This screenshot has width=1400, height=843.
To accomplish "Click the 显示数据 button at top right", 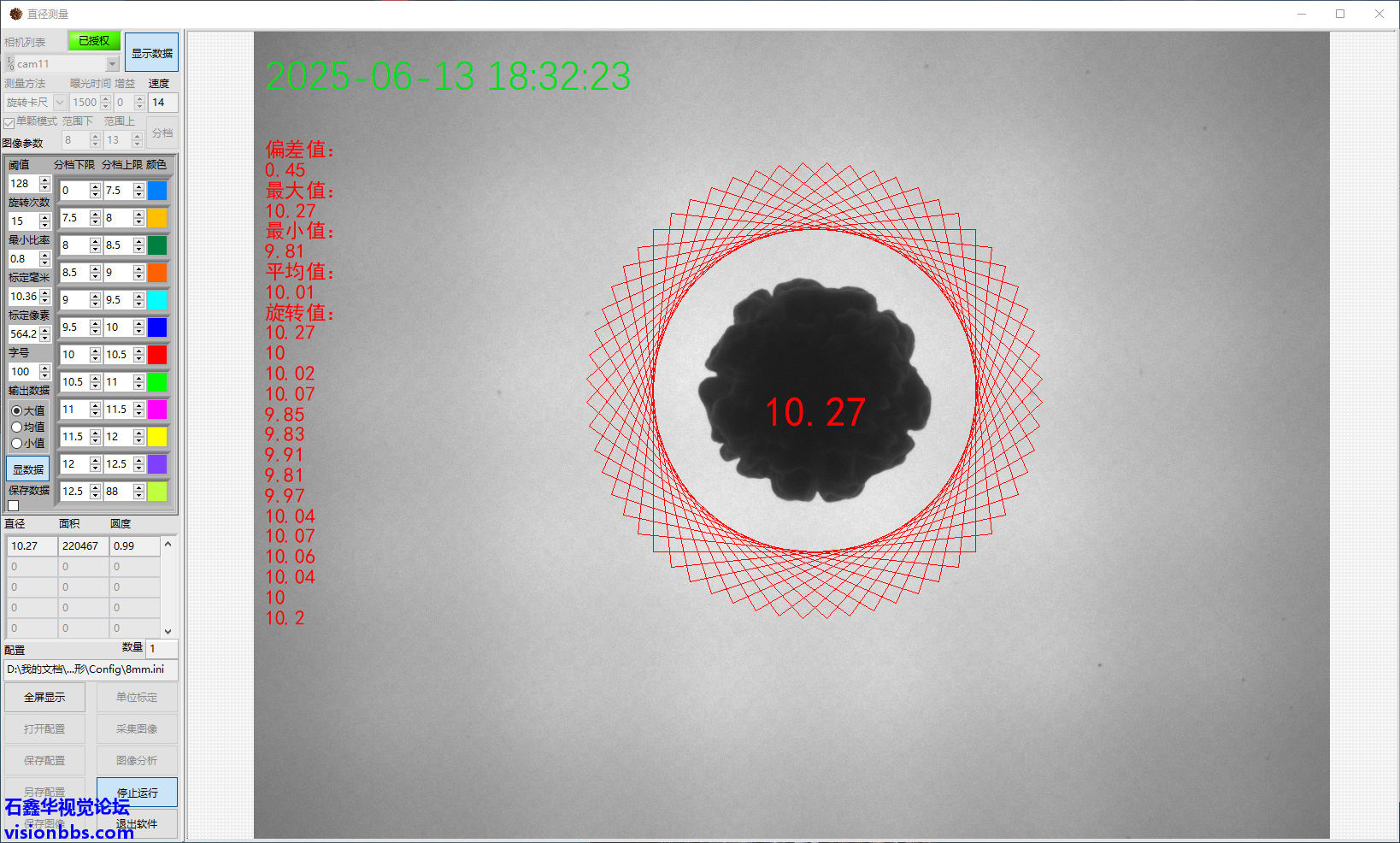I will pos(150,52).
